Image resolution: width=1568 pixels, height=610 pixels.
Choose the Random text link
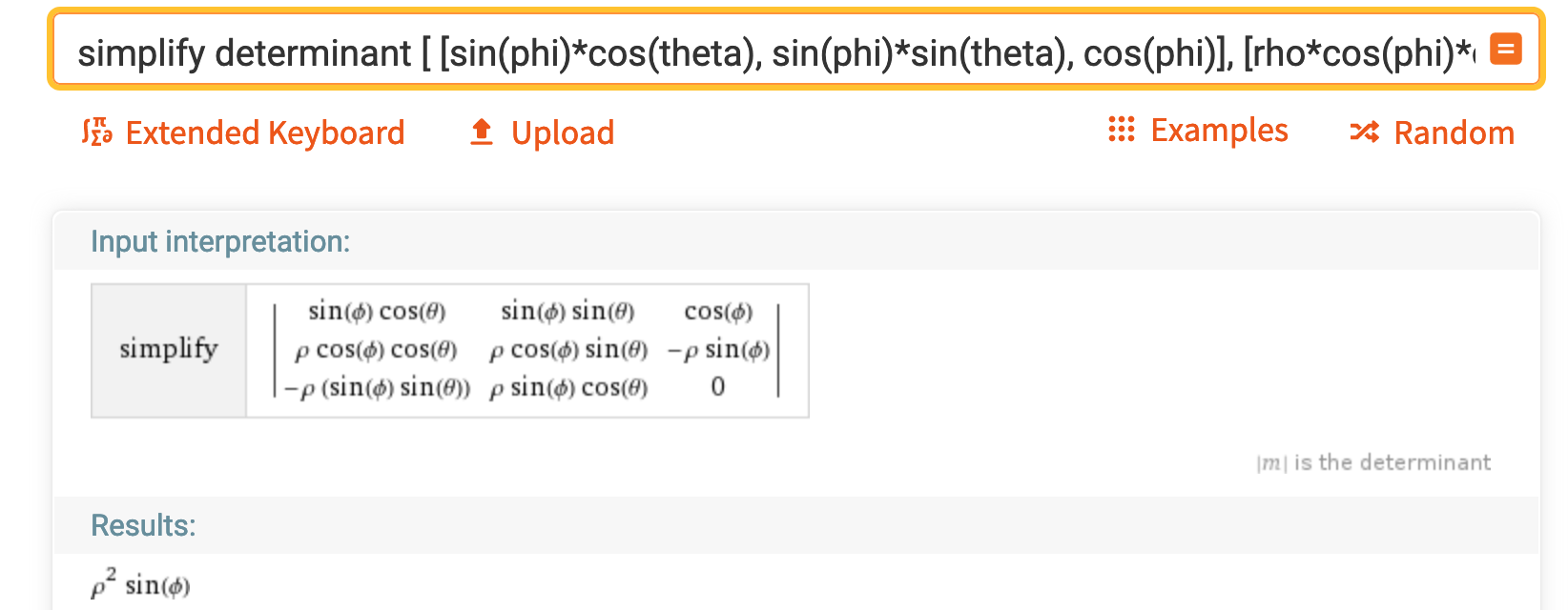1454,132
